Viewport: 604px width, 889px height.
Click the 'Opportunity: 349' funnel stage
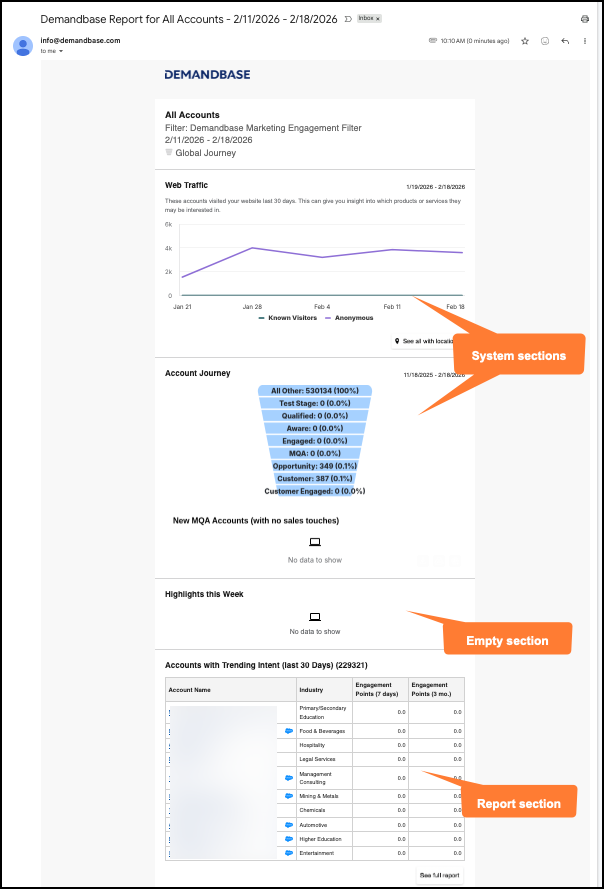click(315, 466)
